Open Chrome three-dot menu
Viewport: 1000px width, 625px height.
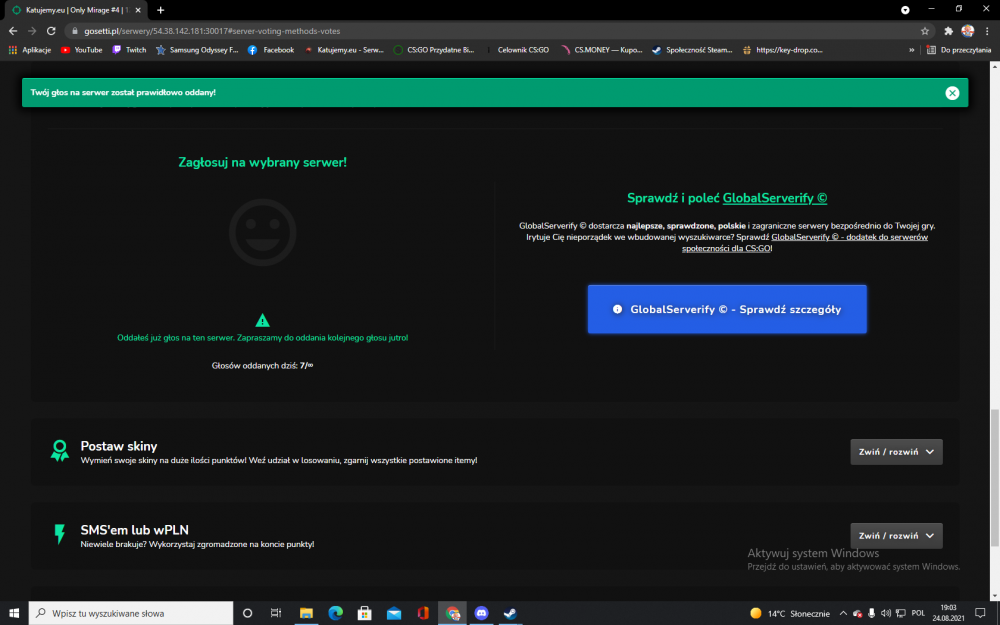pos(987,31)
